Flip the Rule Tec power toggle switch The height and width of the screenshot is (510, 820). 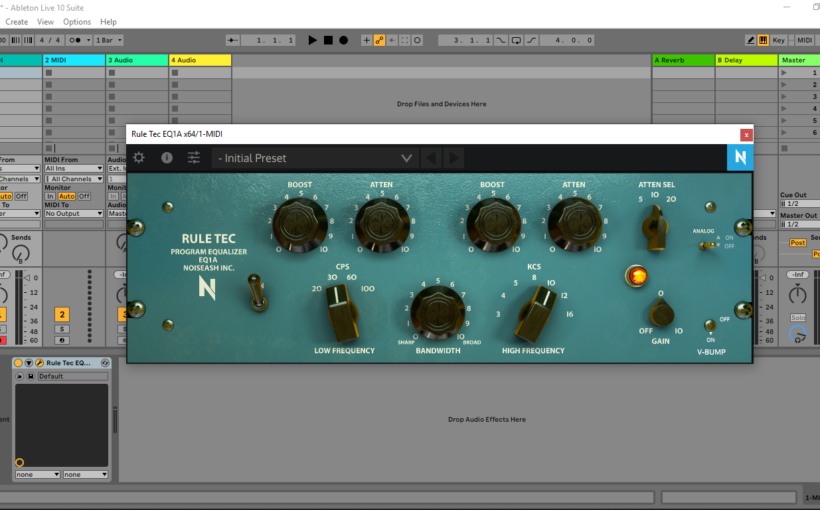(257, 292)
